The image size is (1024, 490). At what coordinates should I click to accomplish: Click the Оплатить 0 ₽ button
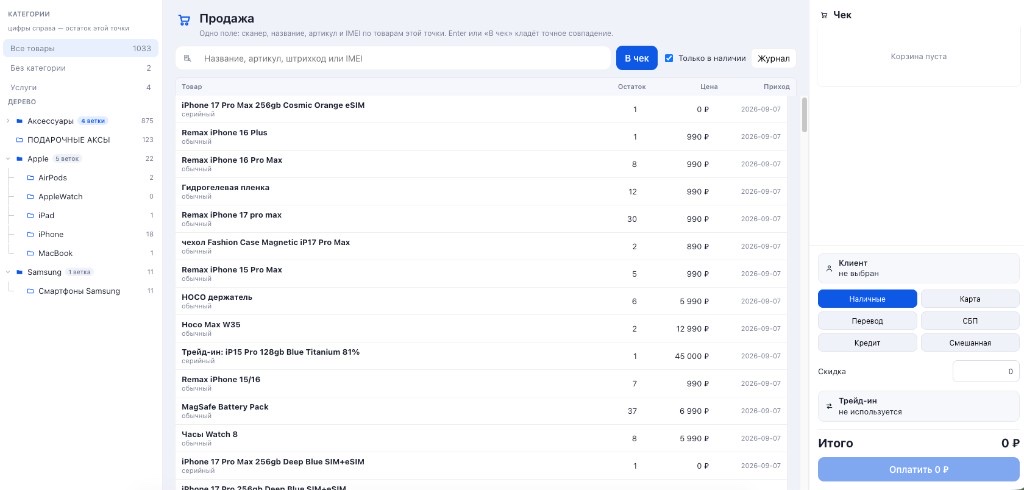coord(918,469)
